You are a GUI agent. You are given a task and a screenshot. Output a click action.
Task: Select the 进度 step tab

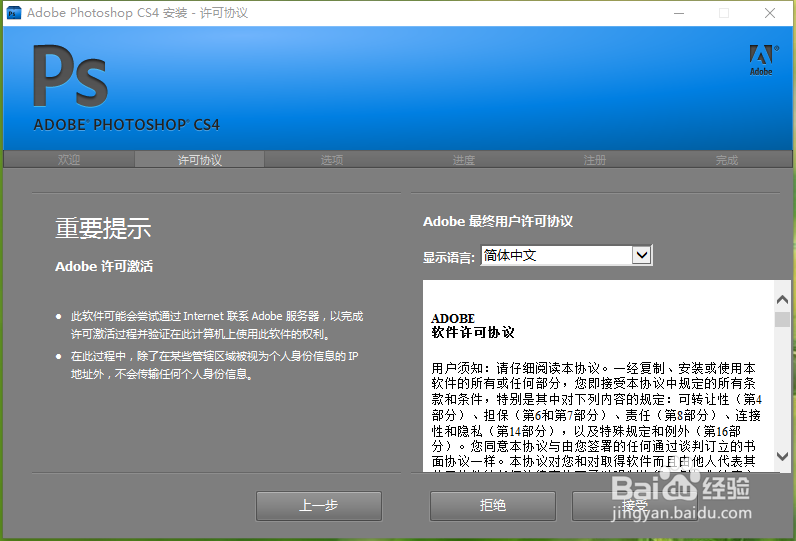click(x=463, y=160)
